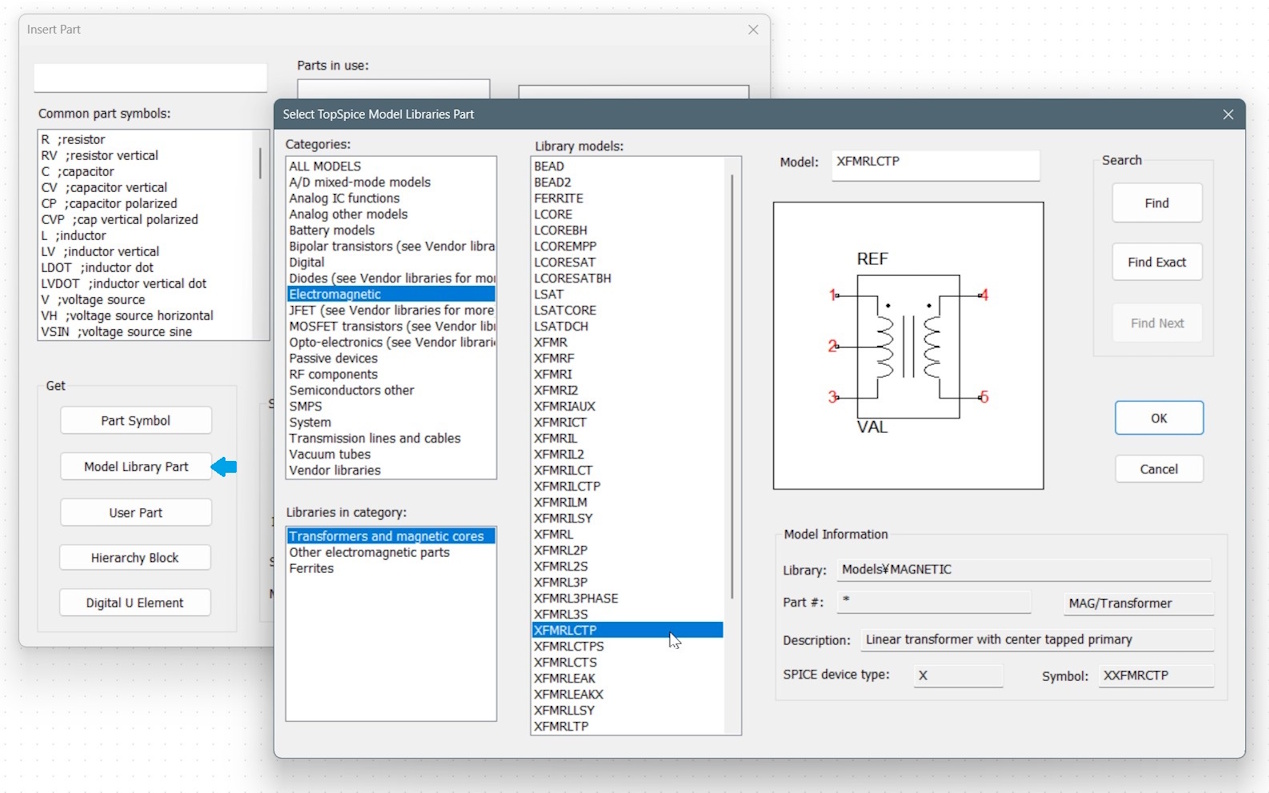The image size is (1269, 793).
Task: Cancel the model library part dialog
Action: click(x=1159, y=469)
